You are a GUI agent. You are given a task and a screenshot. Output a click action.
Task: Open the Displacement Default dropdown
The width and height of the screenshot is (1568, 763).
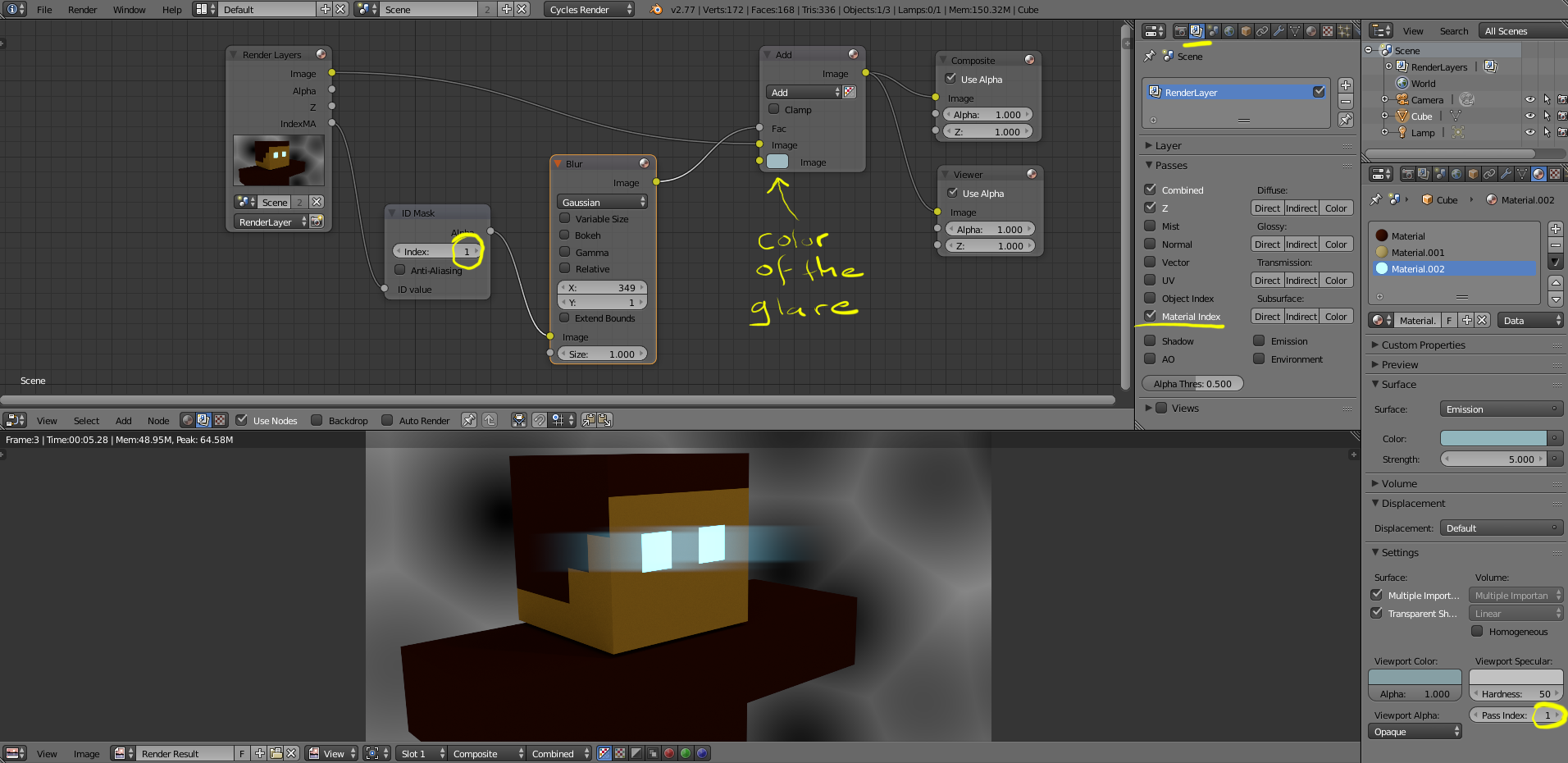1502,528
